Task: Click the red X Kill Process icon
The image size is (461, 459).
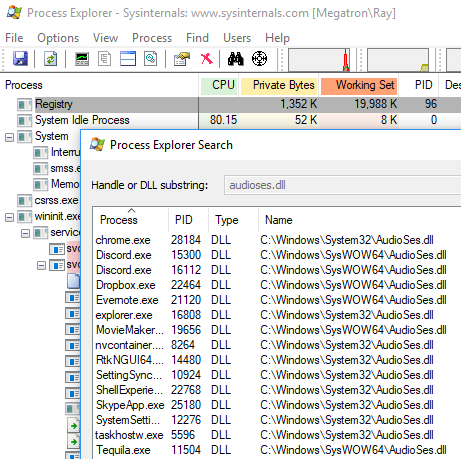Action: tap(206, 59)
